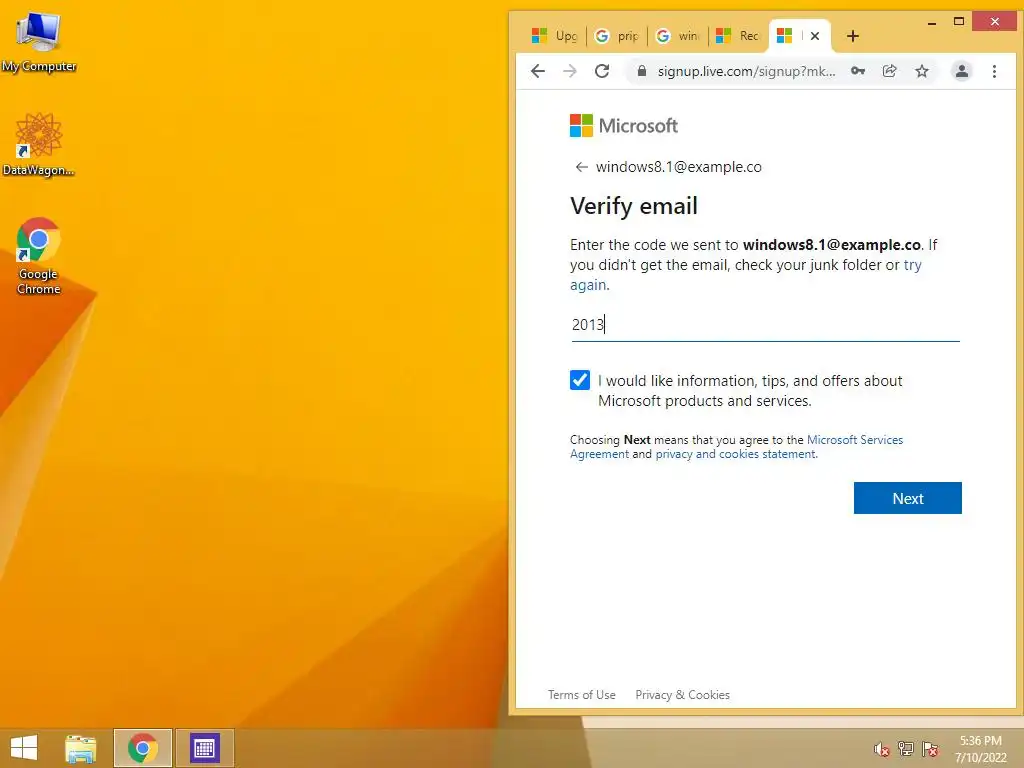
Task: Launch Google Chrome from desktop shortcut
Action: tap(39, 255)
